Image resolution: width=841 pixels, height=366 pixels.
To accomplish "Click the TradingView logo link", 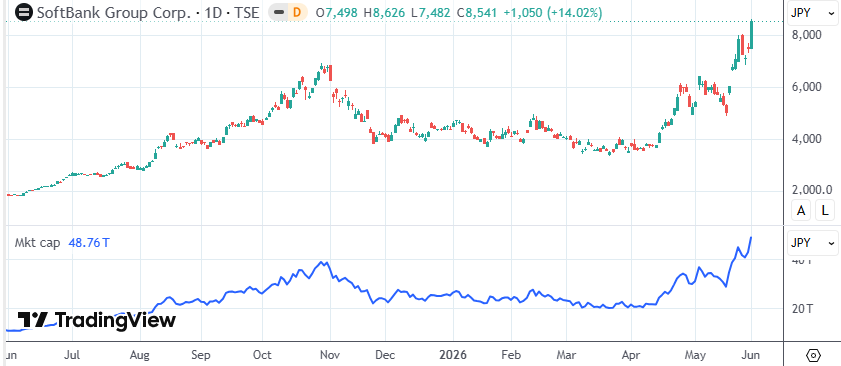I will [97, 320].
